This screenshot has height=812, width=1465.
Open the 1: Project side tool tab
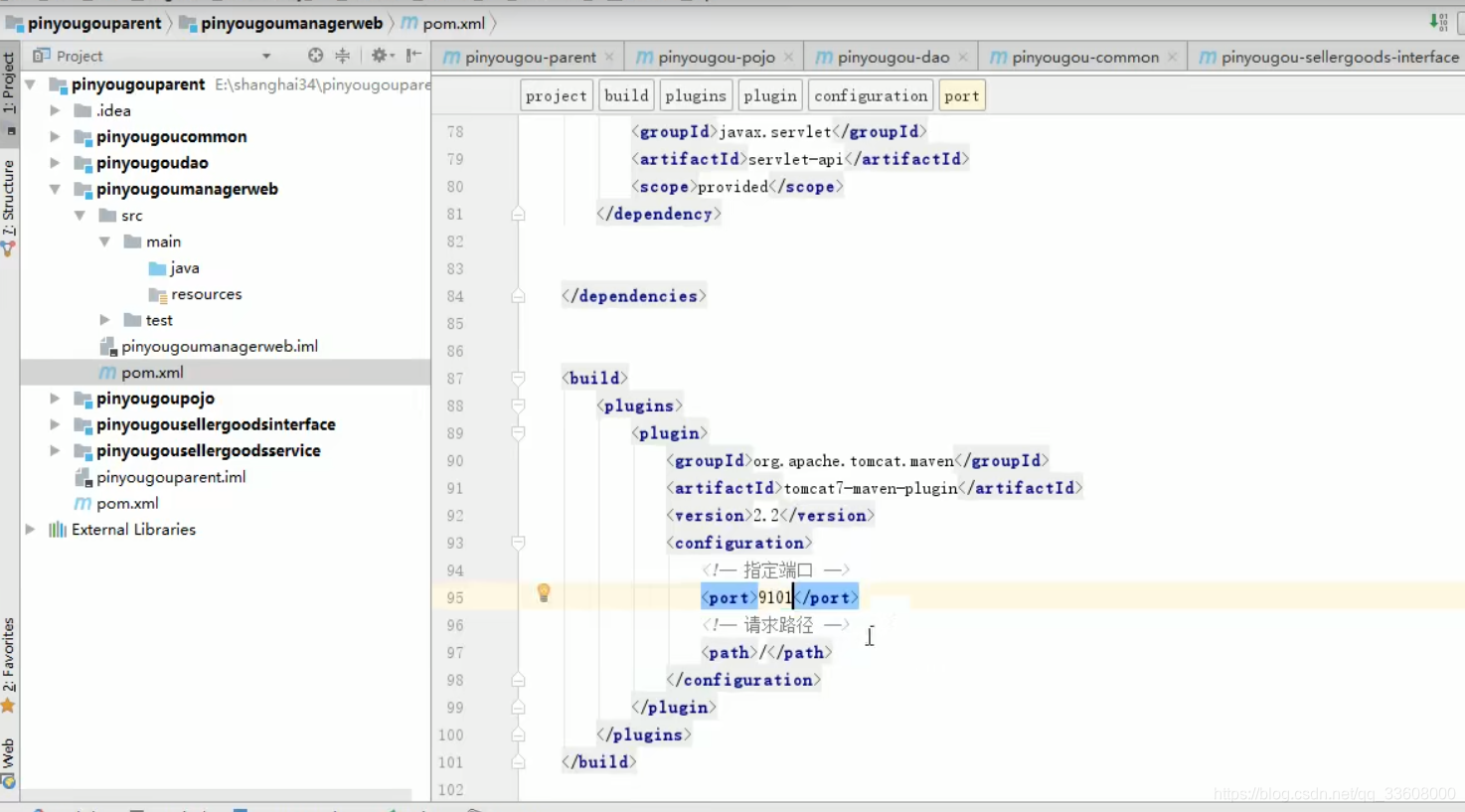9,83
